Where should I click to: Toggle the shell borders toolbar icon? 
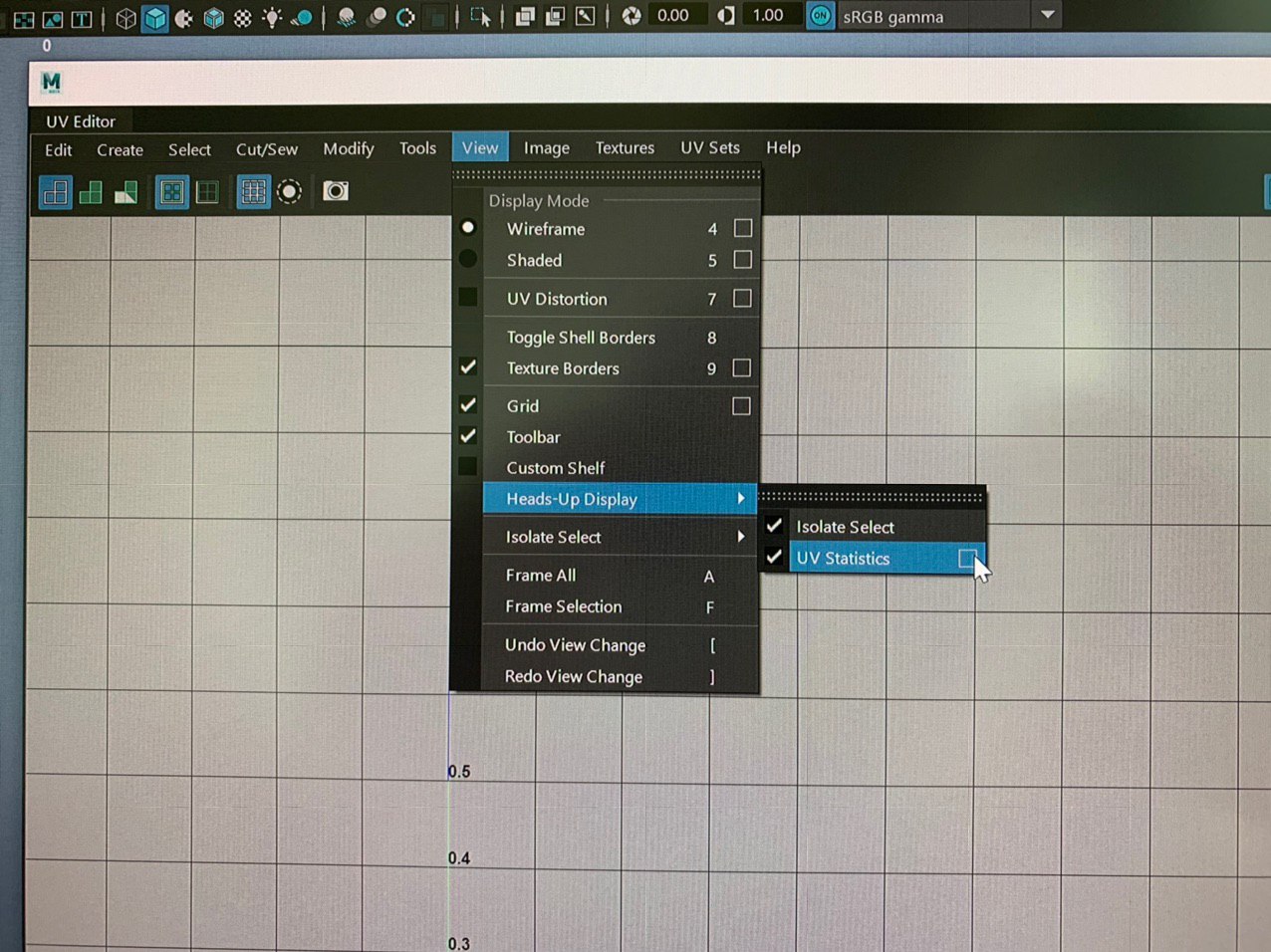click(207, 191)
